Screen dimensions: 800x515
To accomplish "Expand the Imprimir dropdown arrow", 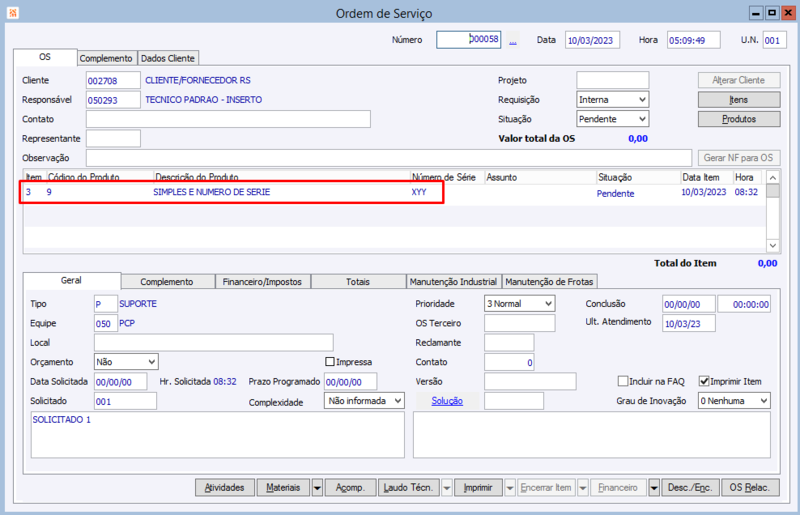I will pyautogui.click(x=510, y=487).
